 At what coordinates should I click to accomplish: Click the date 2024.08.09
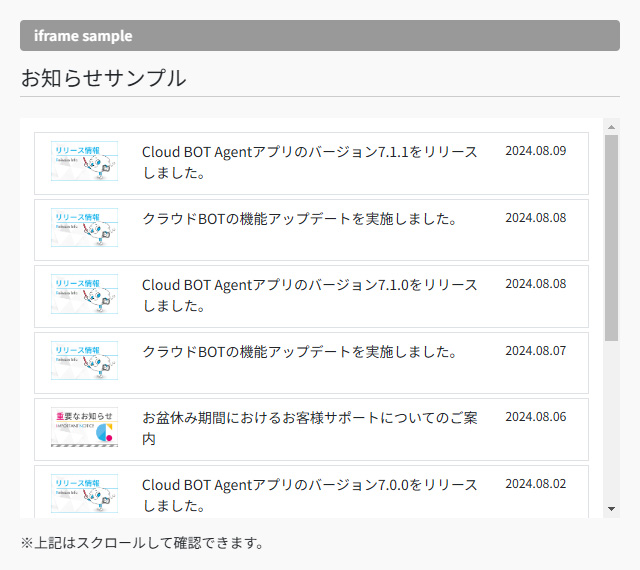536,151
